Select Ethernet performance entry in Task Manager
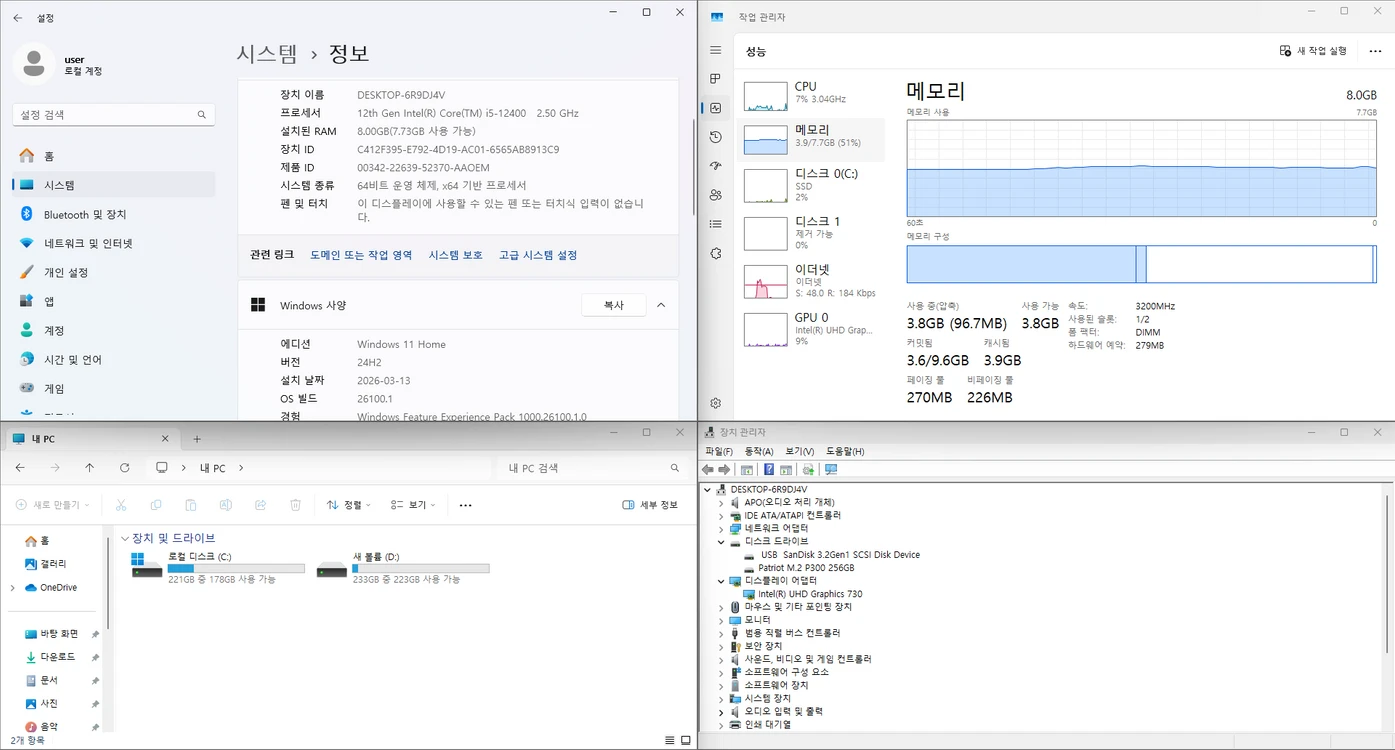Viewport: 1395px width, 750px height. coord(812,281)
